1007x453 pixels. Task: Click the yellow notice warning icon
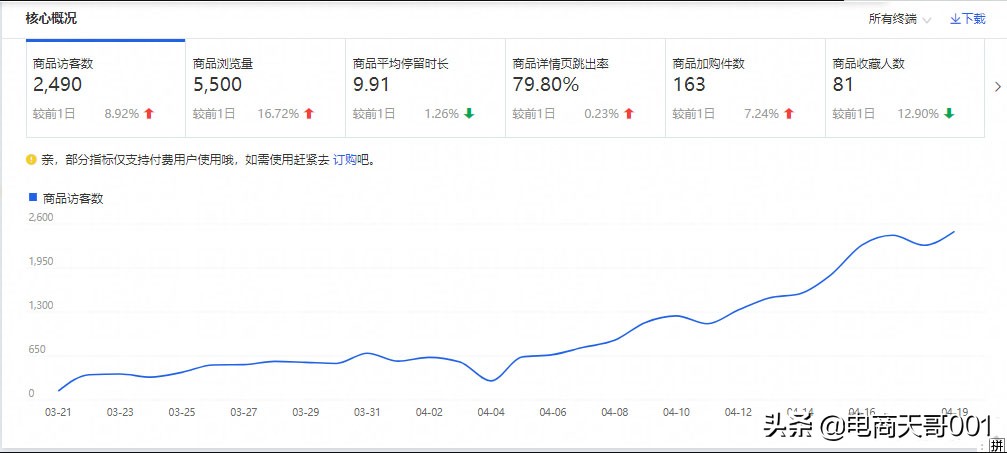click(31, 160)
